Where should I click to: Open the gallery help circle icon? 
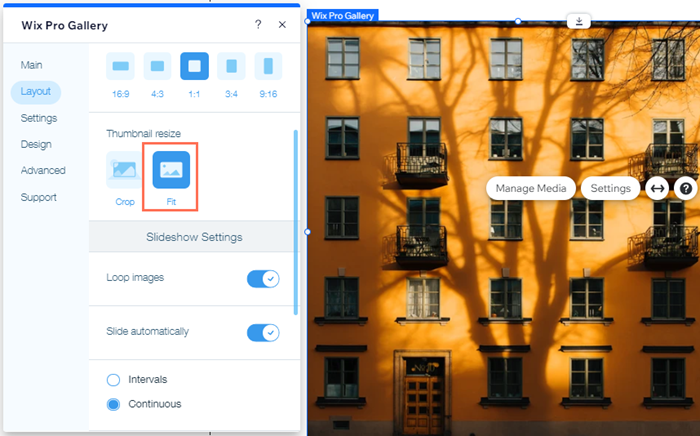pyautogui.click(x=686, y=188)
